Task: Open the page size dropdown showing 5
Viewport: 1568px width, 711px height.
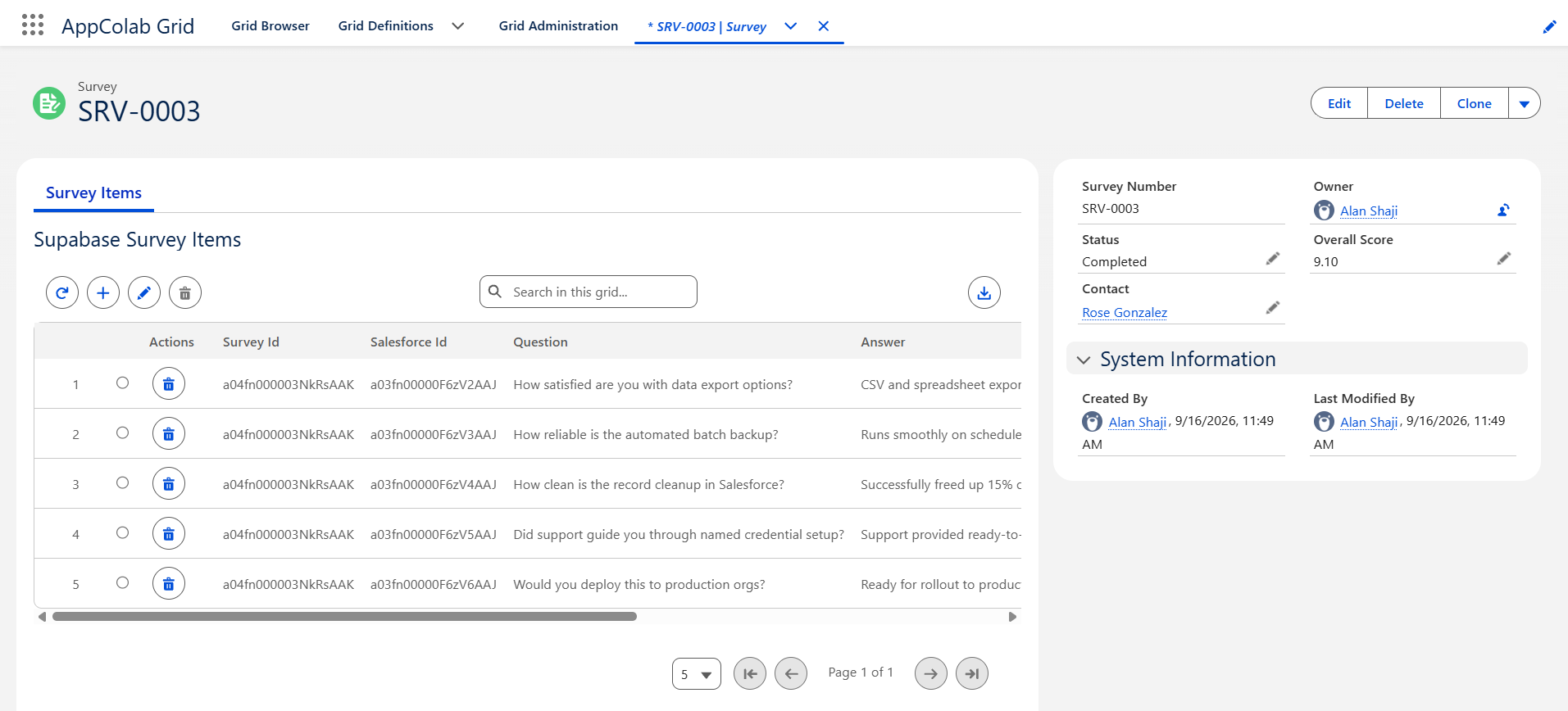Action: (697, 674)
